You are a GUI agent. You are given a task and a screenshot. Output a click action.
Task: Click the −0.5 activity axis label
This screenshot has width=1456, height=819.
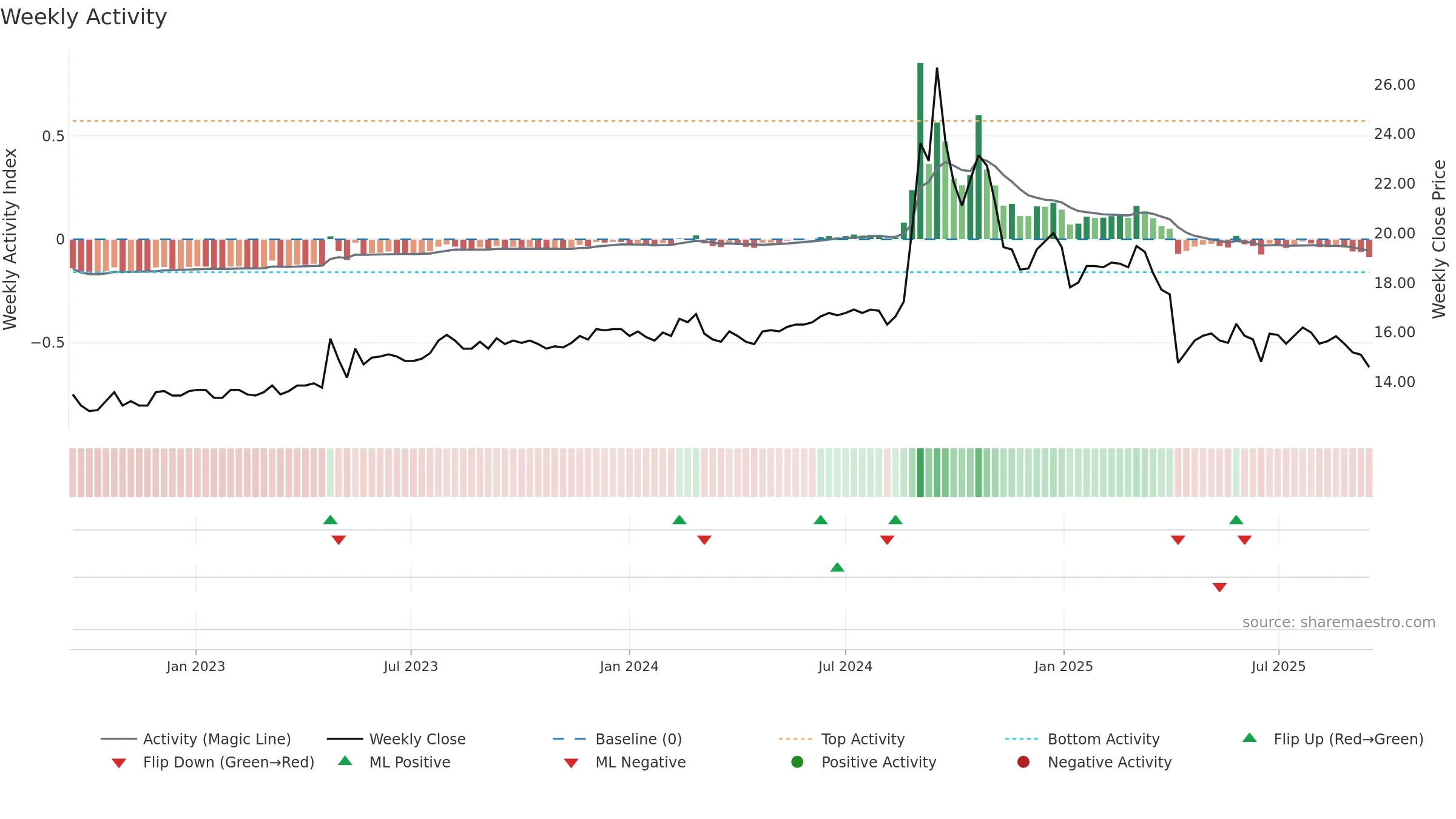(48, 343)
